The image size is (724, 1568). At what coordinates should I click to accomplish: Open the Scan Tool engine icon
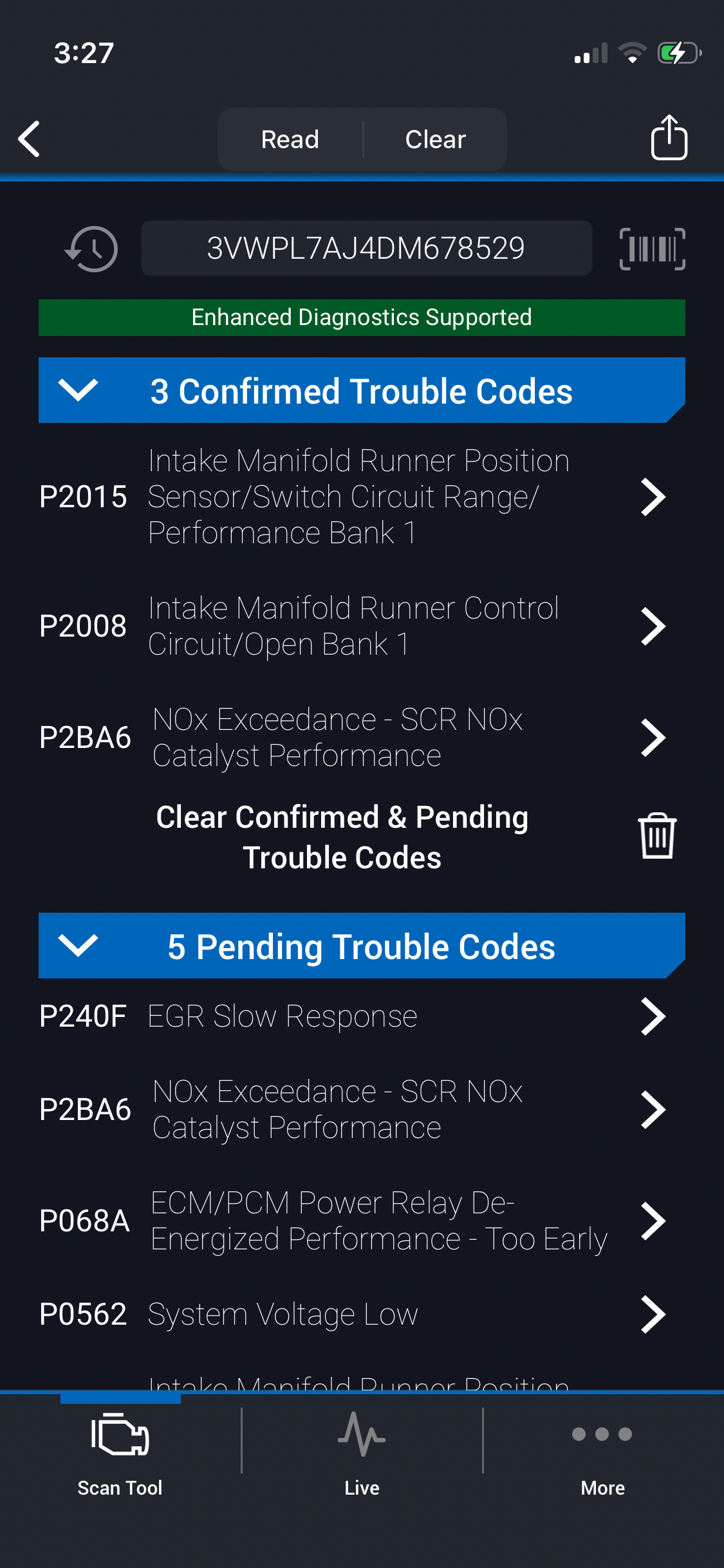(x=120, y=1435)
